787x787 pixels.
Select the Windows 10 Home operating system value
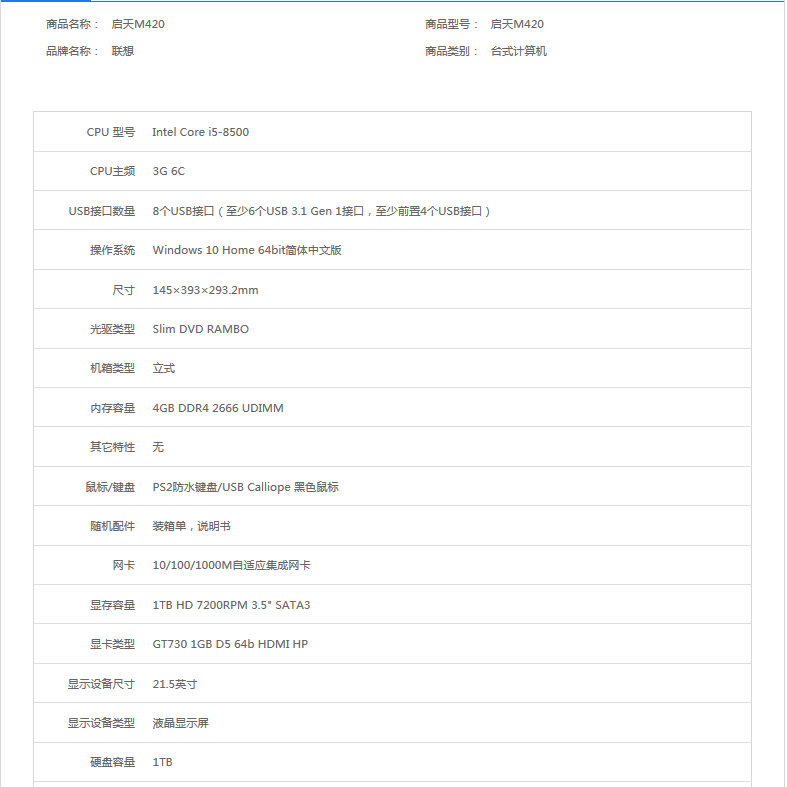(246, 250)
